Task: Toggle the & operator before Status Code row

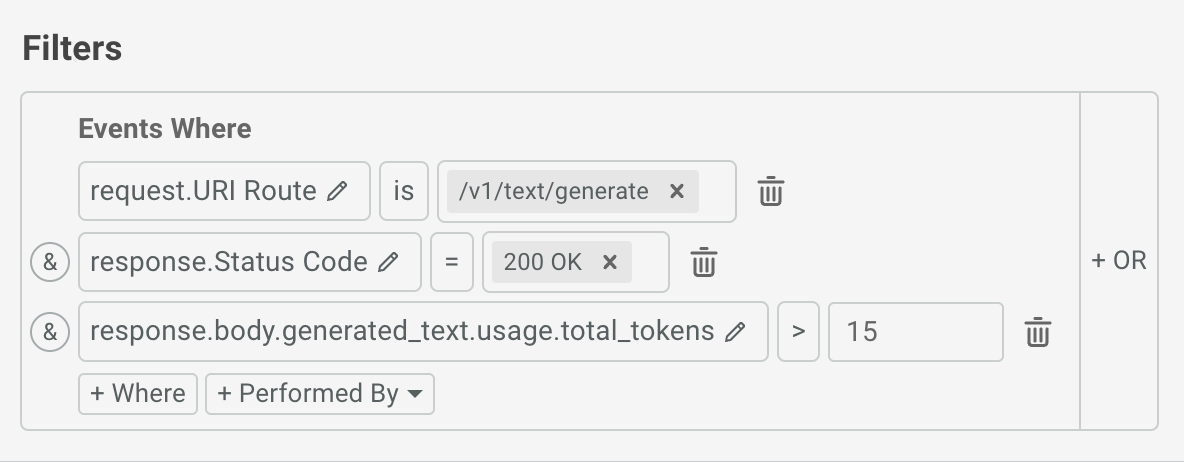Action: pos(50,262)
